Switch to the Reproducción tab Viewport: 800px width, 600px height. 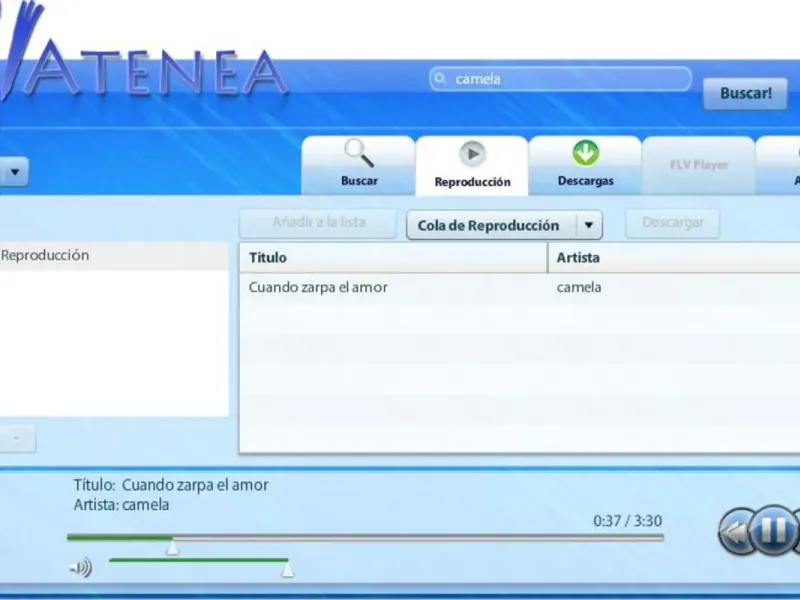472,166
